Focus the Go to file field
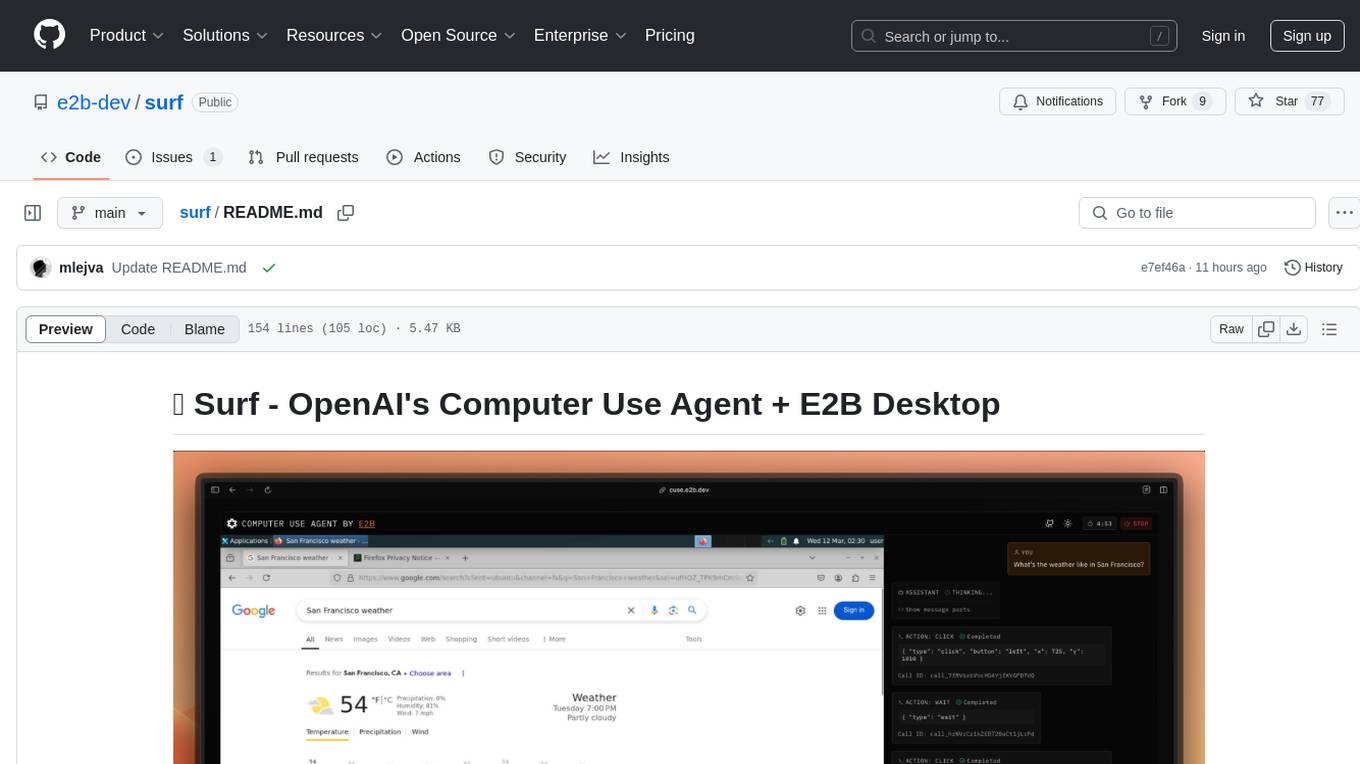 (1197, 213)
